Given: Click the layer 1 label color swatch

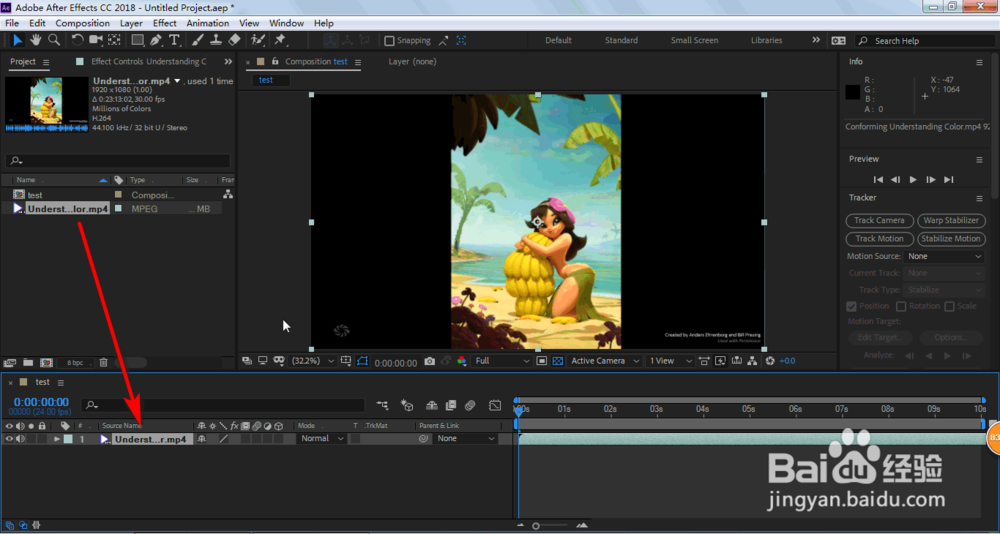Looking at the screenshot, I should [68, 439].
